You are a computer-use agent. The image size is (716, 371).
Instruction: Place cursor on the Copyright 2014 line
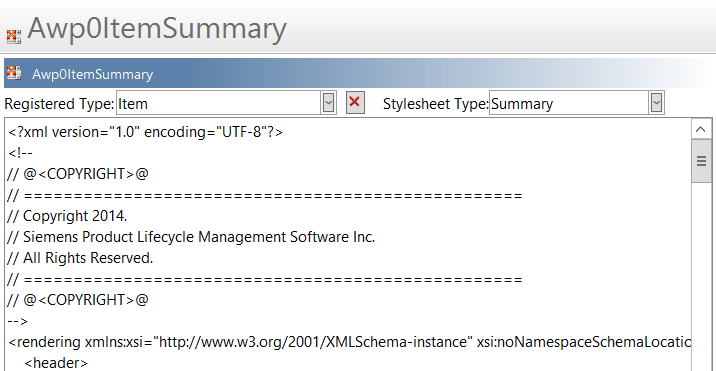click(x=67, y=216)
